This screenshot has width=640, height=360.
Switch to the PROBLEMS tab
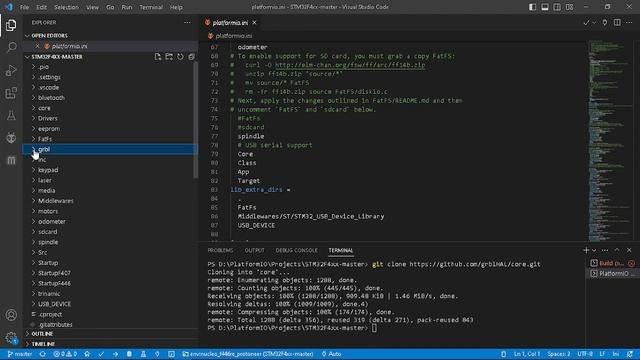pyautogui.click(x=220, y=250)
